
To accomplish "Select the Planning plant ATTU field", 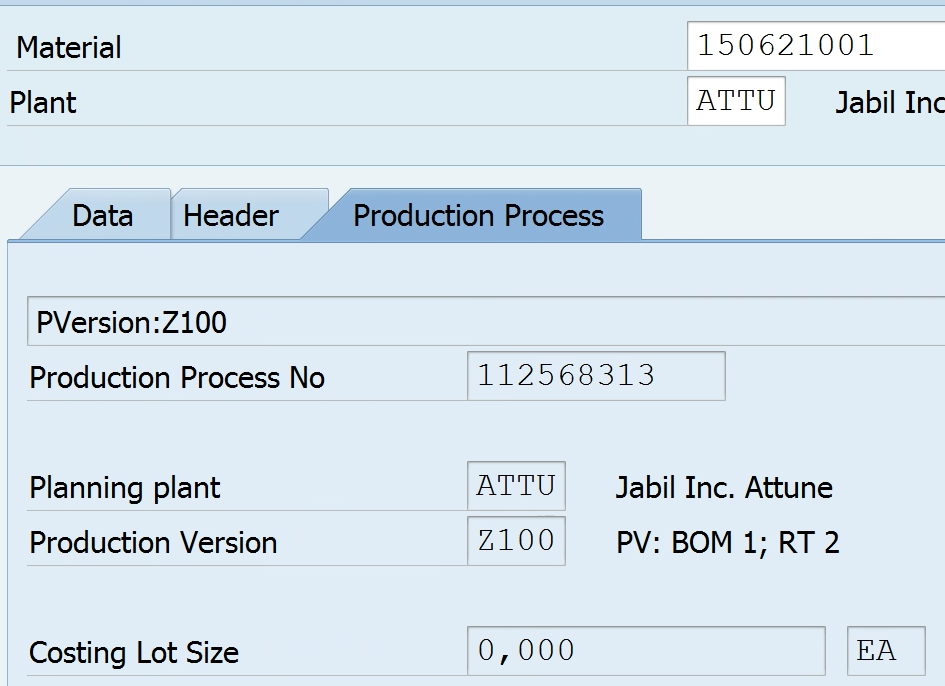I will pos(516,487).
